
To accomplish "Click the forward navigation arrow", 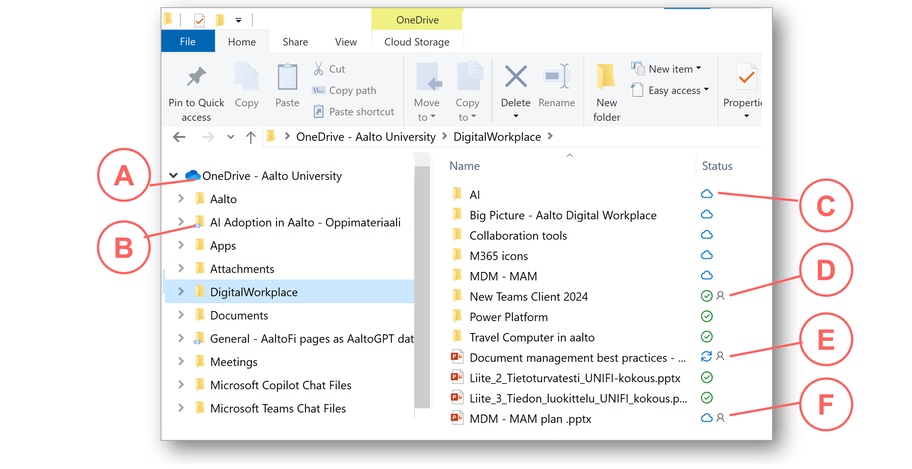I will [208, 137].
